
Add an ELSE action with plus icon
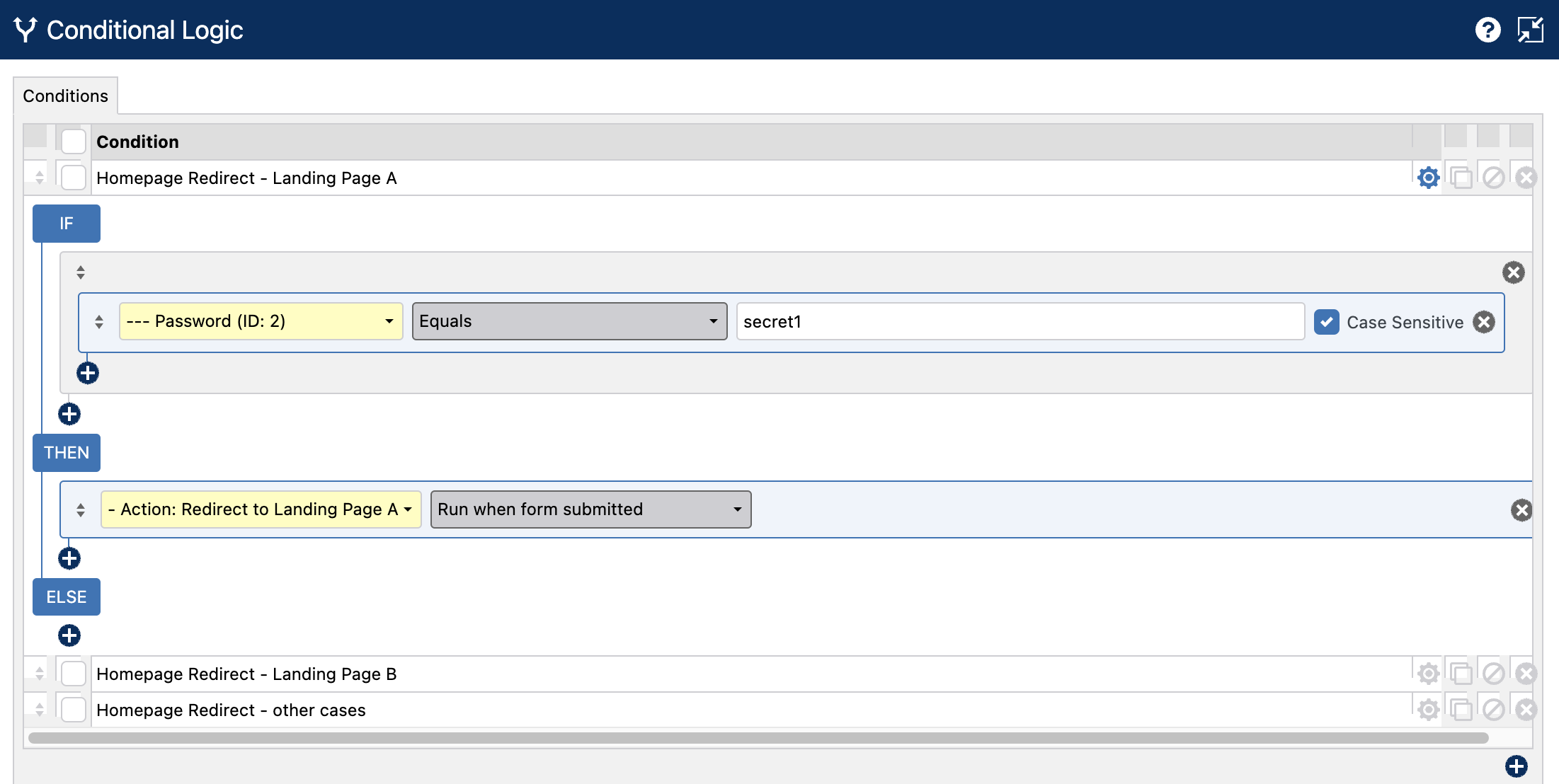click(x=69, y=635)
